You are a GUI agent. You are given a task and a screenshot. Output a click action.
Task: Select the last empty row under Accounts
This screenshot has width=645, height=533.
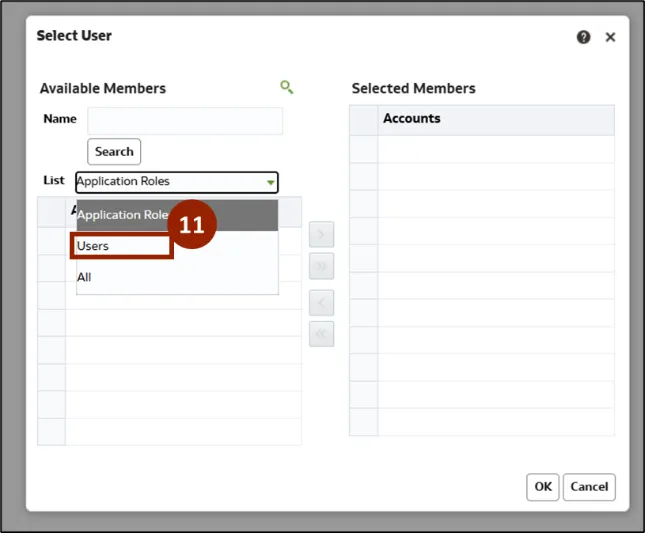(x=495, y=422)
